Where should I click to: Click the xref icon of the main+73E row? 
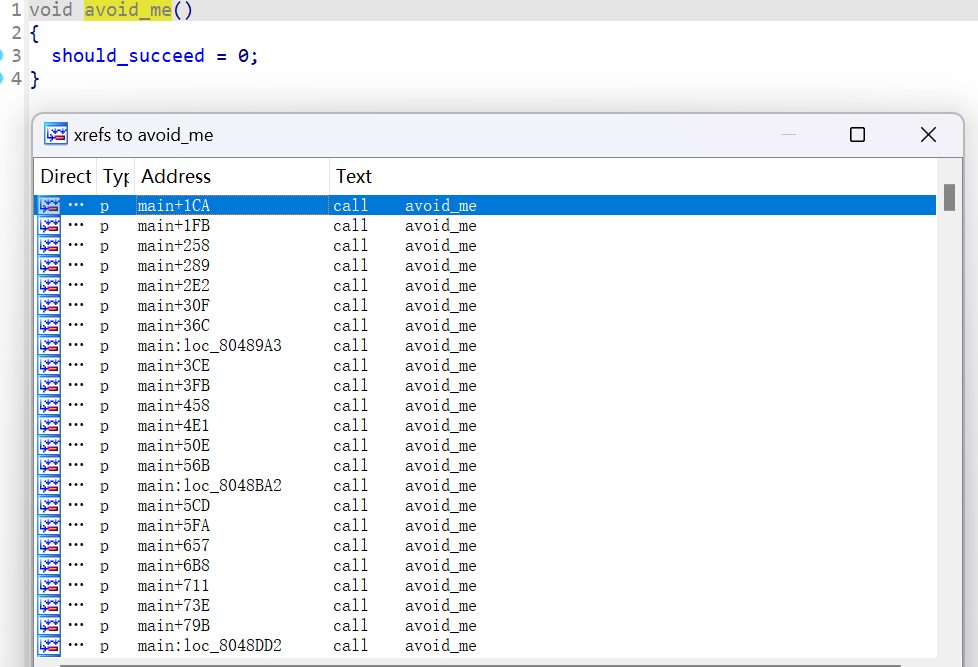click(49, 605)
